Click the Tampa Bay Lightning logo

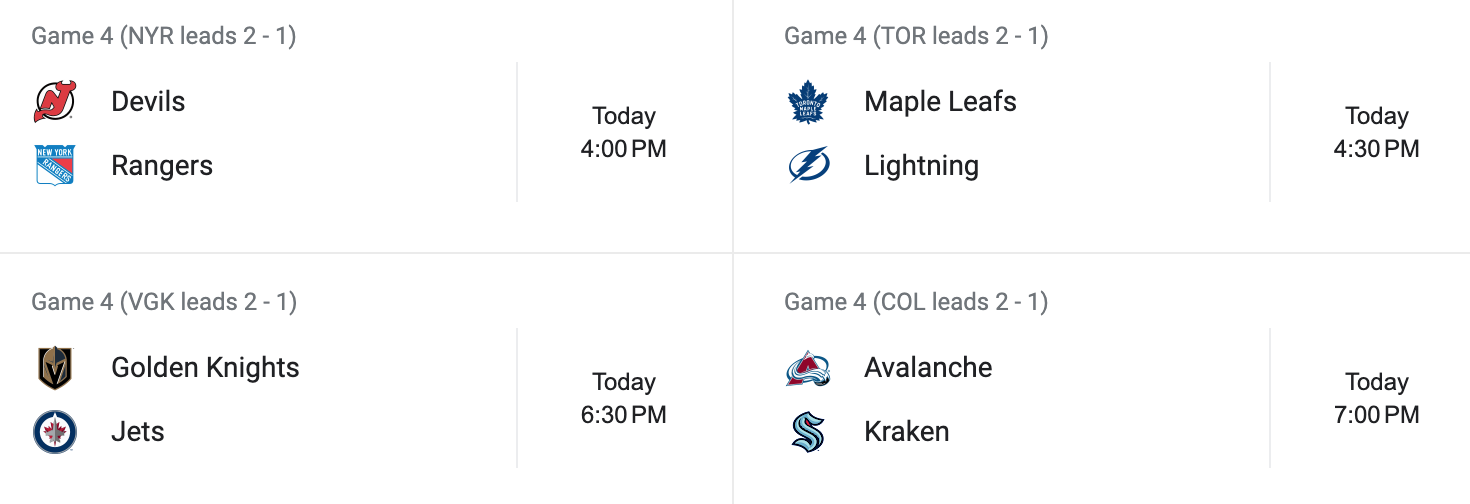[807, 166]
